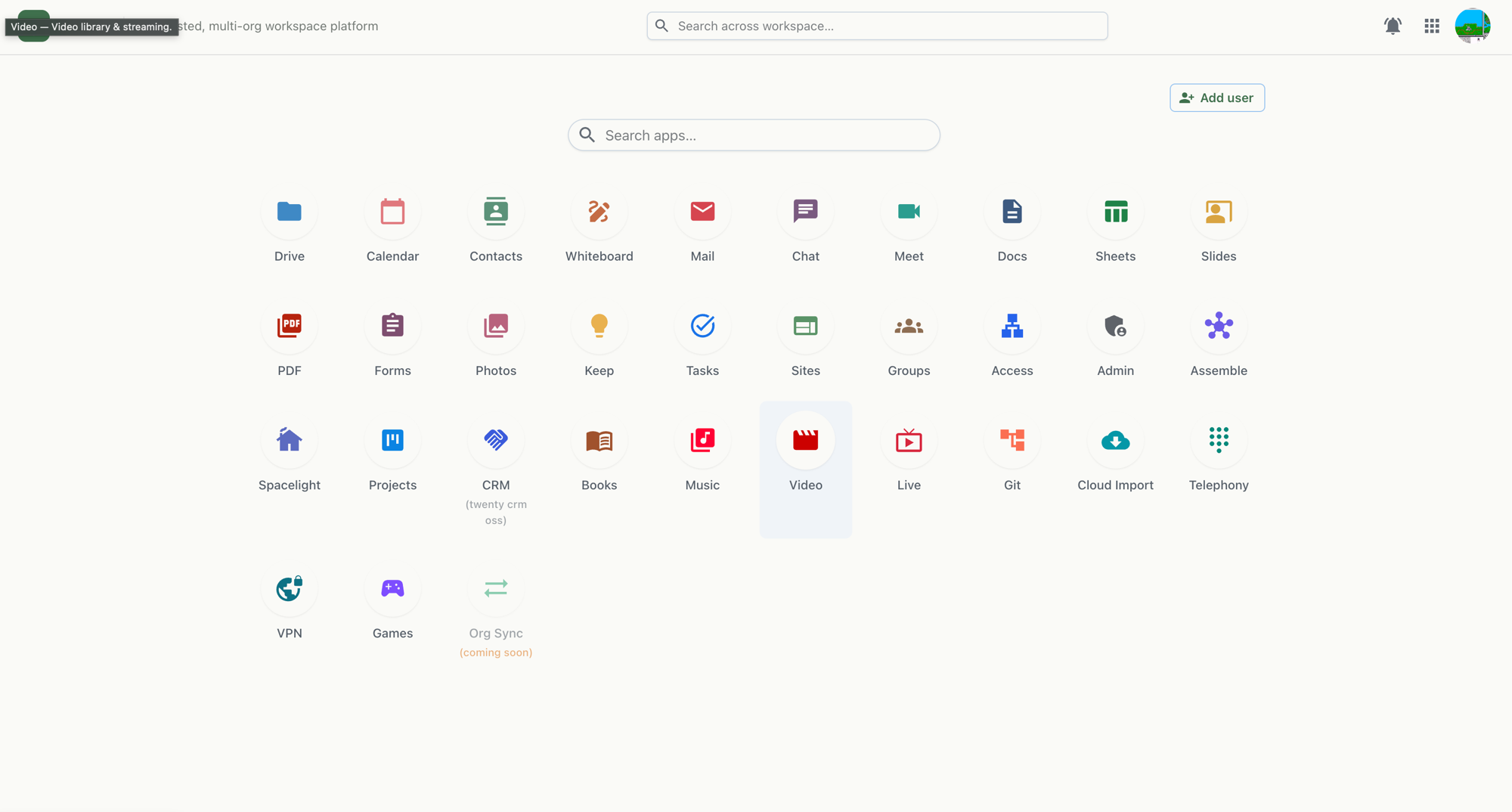
Task: Open the user profile avatar
Action: [1473, 26]
